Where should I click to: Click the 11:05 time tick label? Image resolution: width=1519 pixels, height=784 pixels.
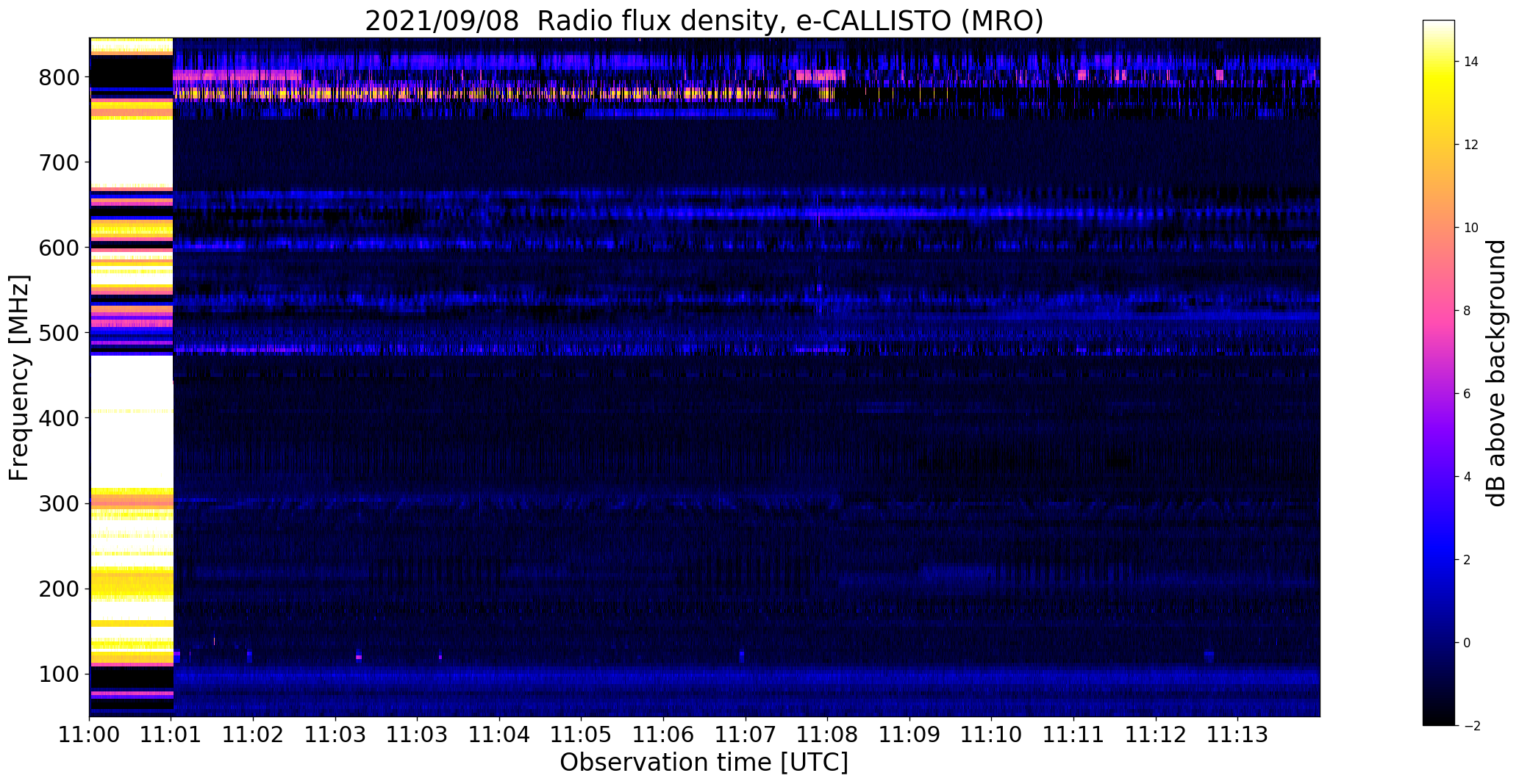(582, 734)
